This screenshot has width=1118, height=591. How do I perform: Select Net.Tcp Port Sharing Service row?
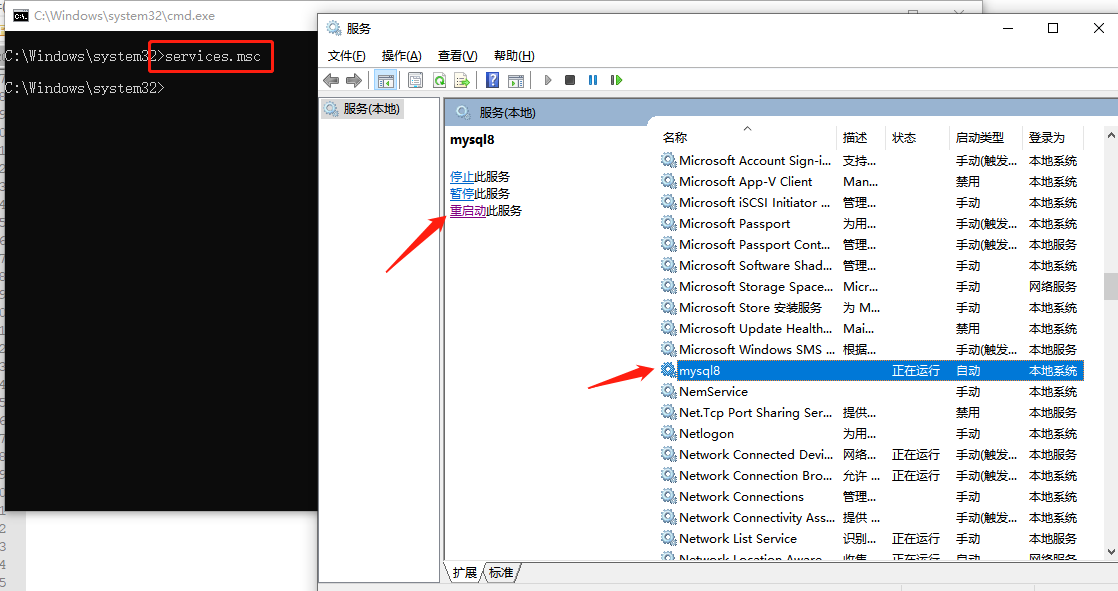click(871, 412)
